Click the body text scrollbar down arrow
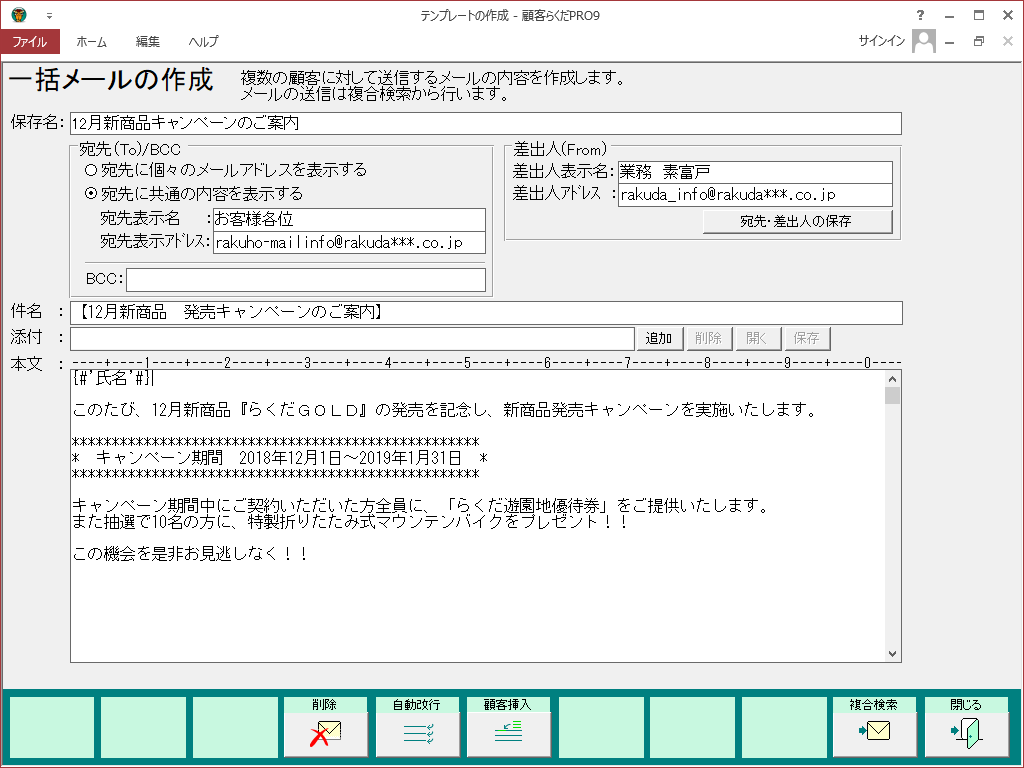Viewport: 1024px width, 768px height. (893, 653)
